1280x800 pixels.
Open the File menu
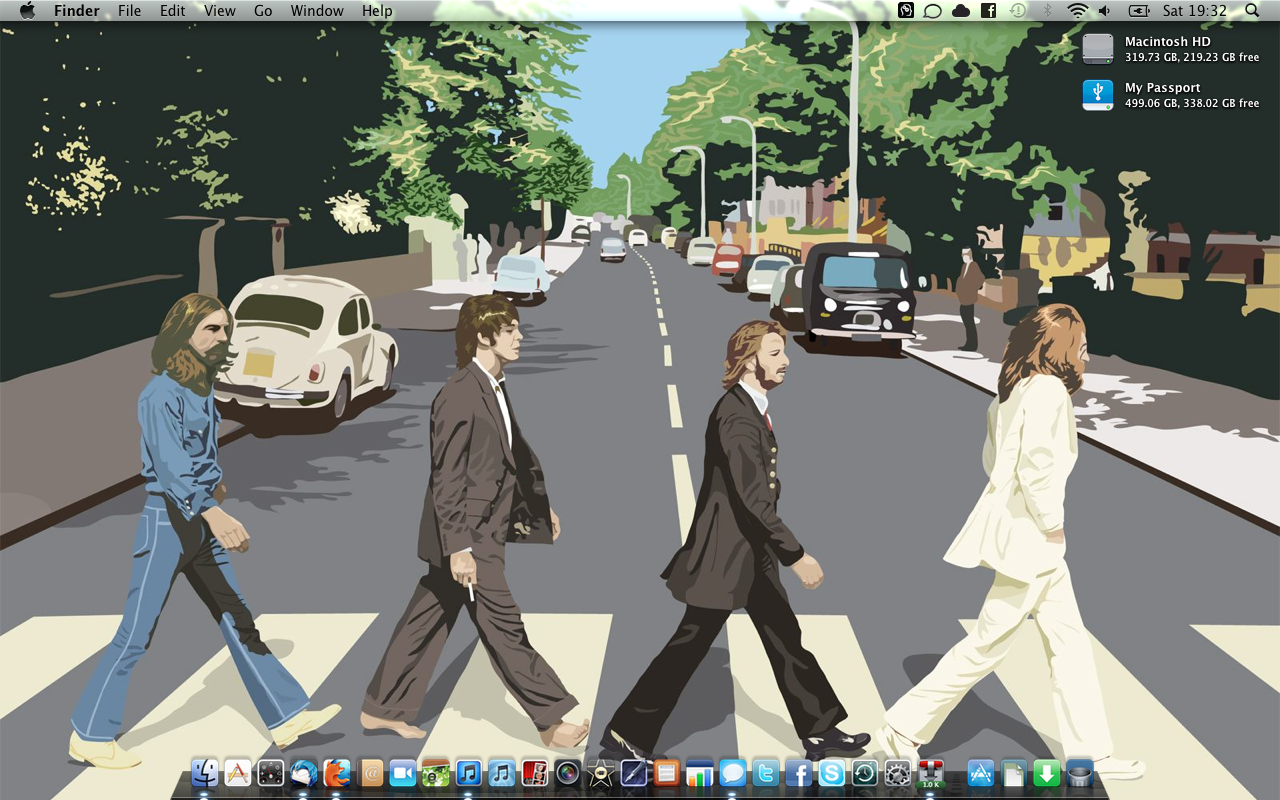click(129, 11)
